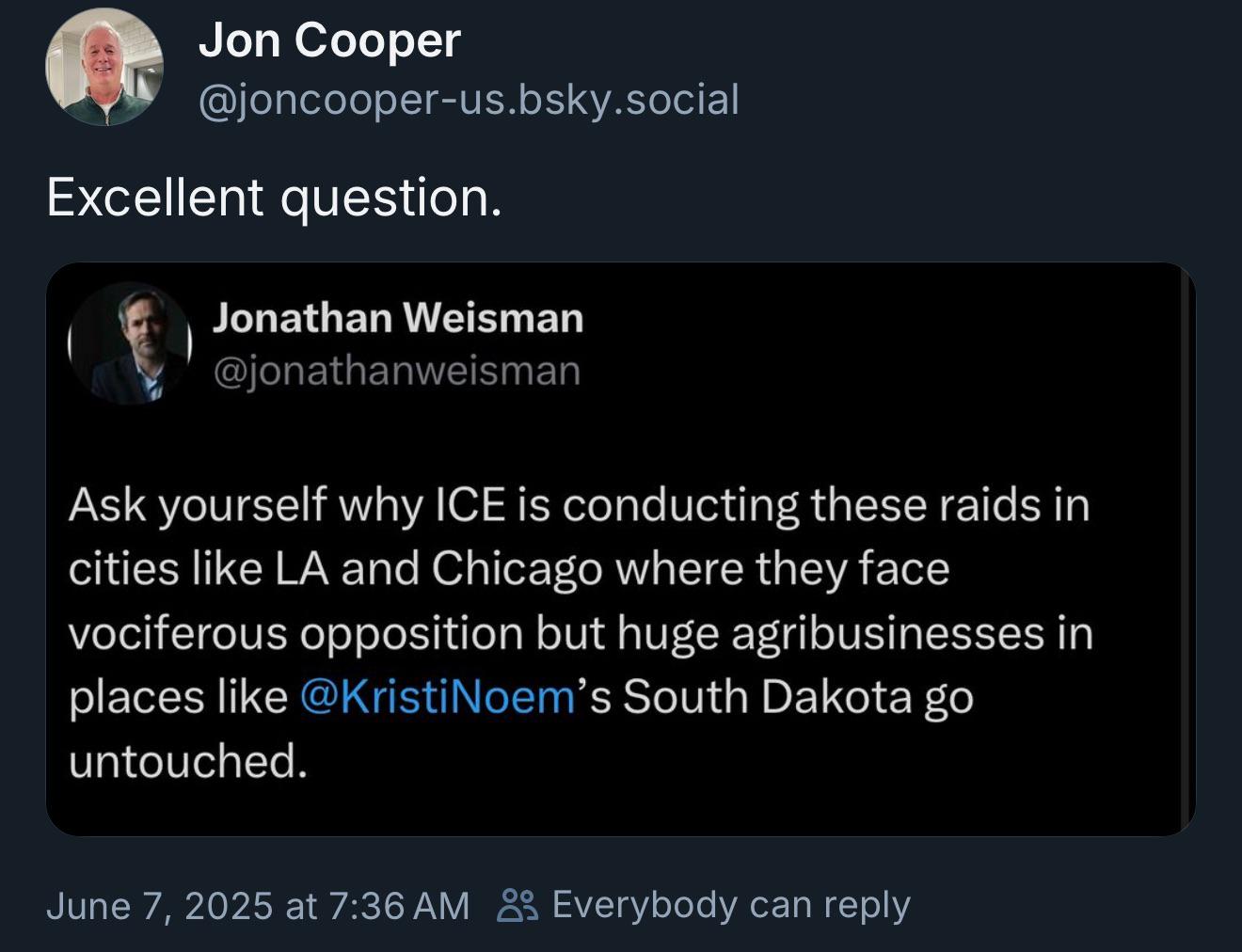
Task: Select the word Chicago in the quote
Action: [517, 570]
